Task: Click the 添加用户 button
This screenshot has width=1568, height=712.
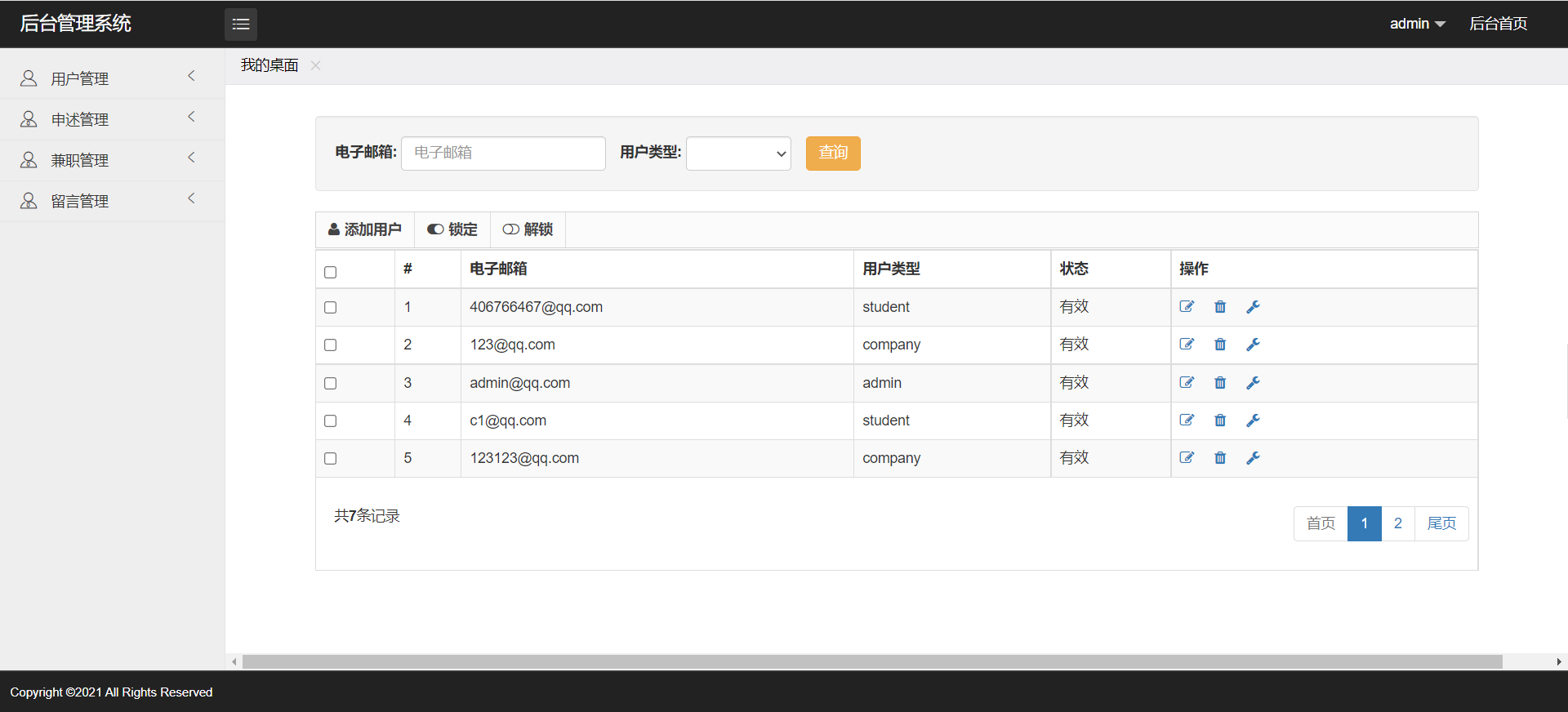Action: (x=365, y=229)
